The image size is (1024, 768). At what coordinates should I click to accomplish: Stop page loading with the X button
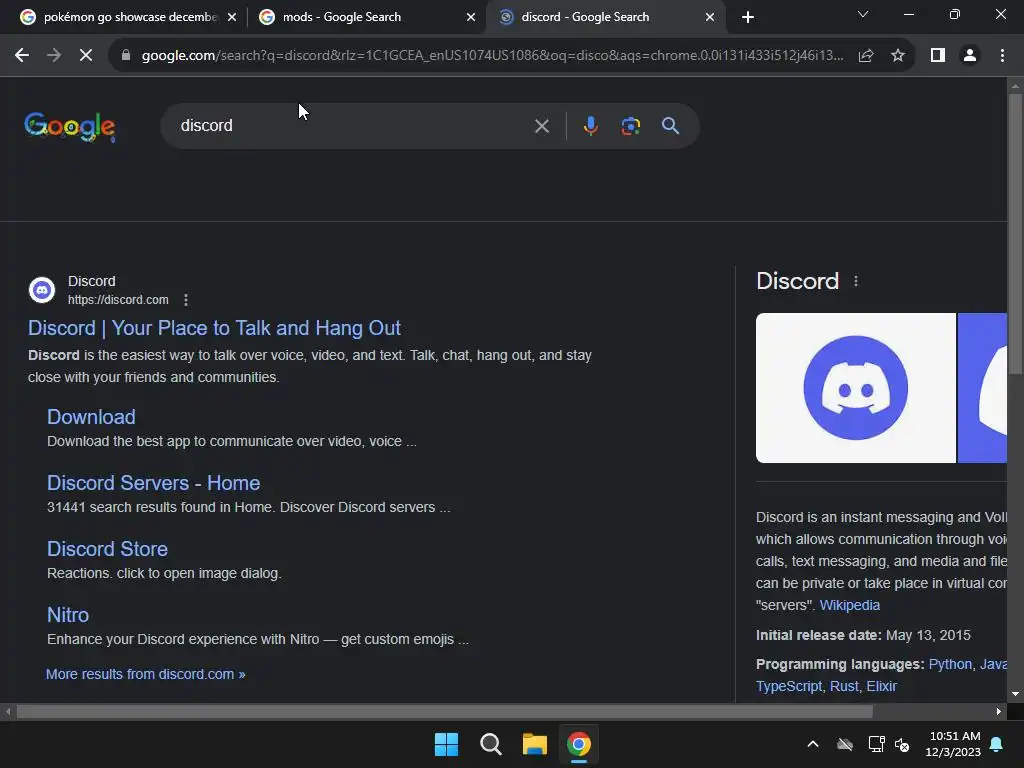(x=86, y=56)
